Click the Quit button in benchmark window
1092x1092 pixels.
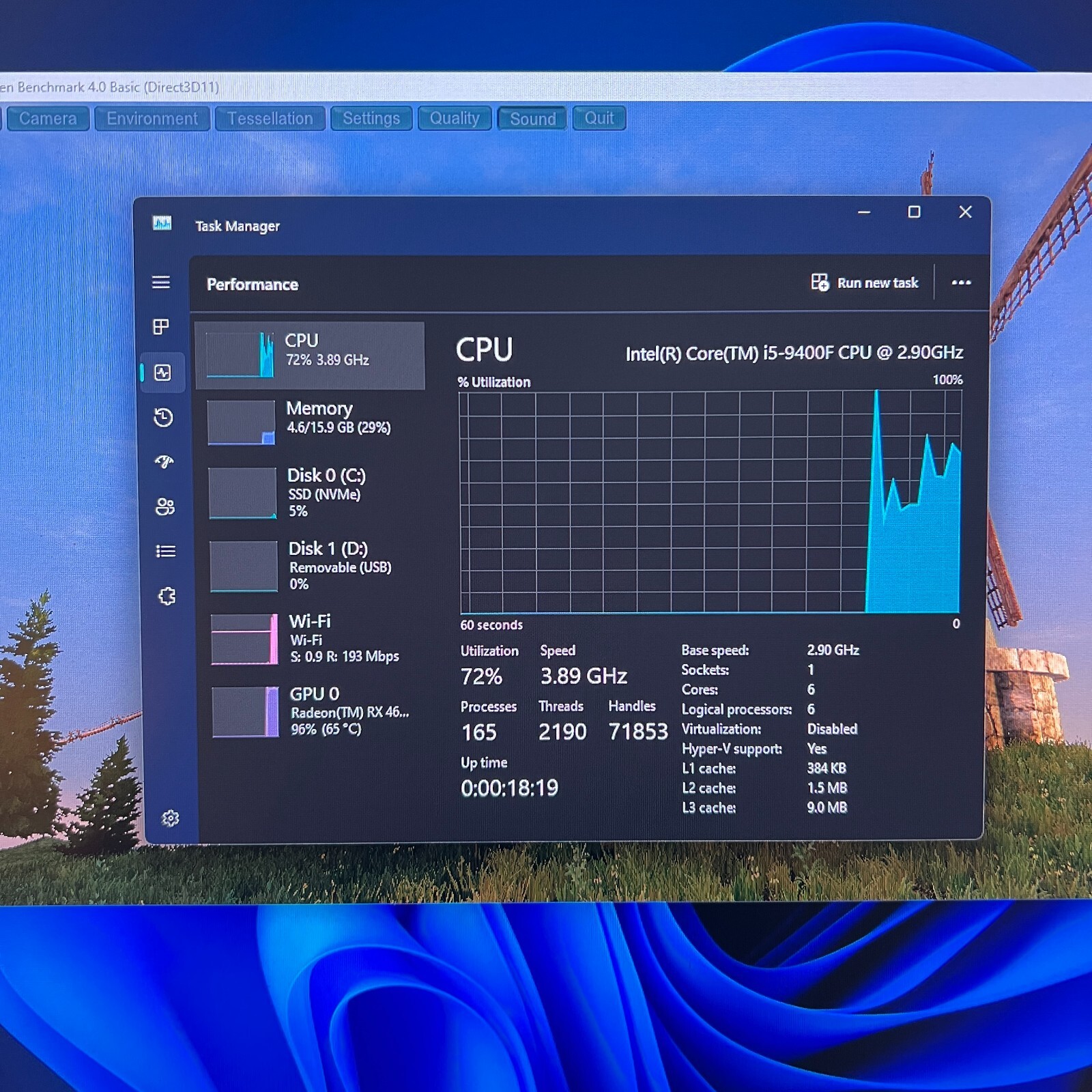coord(599,118)
